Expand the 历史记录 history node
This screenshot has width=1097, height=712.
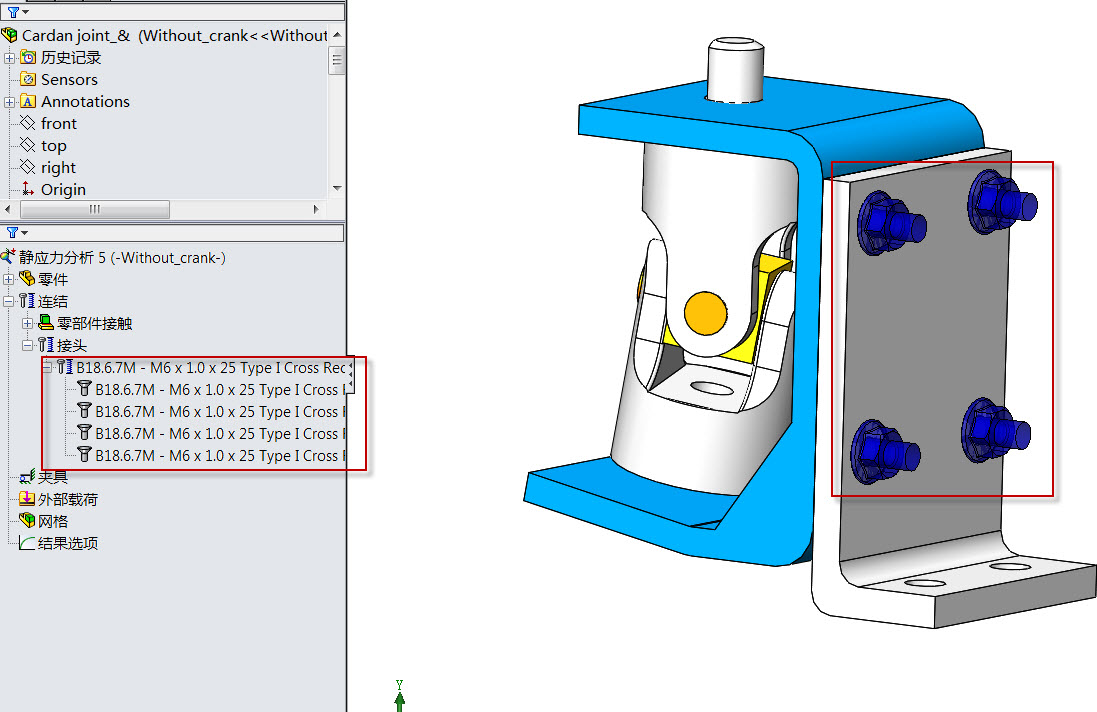tap(10, 58)
